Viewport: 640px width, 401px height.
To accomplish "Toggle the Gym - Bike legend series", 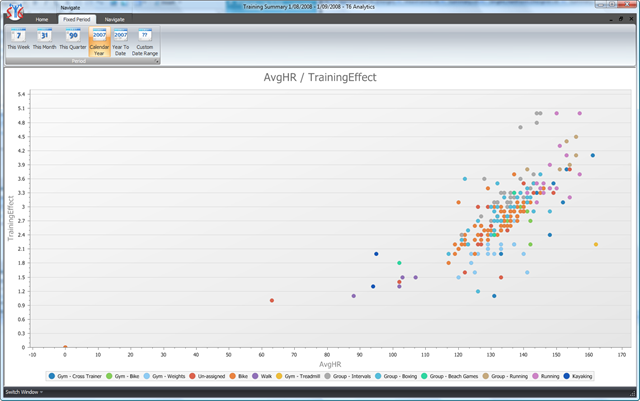I will [122, 376].
